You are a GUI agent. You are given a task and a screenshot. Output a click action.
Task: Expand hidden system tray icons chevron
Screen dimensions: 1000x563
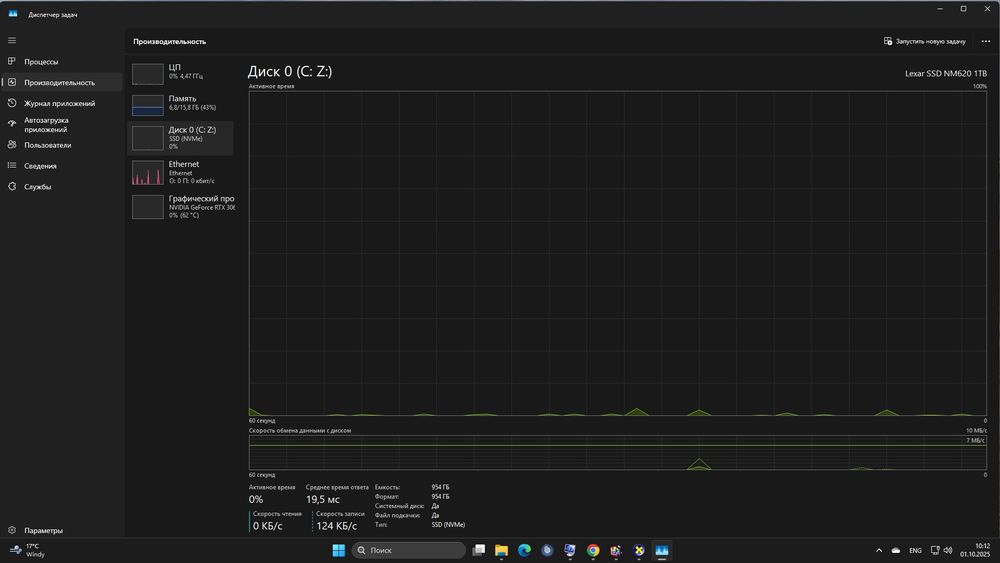pyautogui.click(x=879, y=550)
